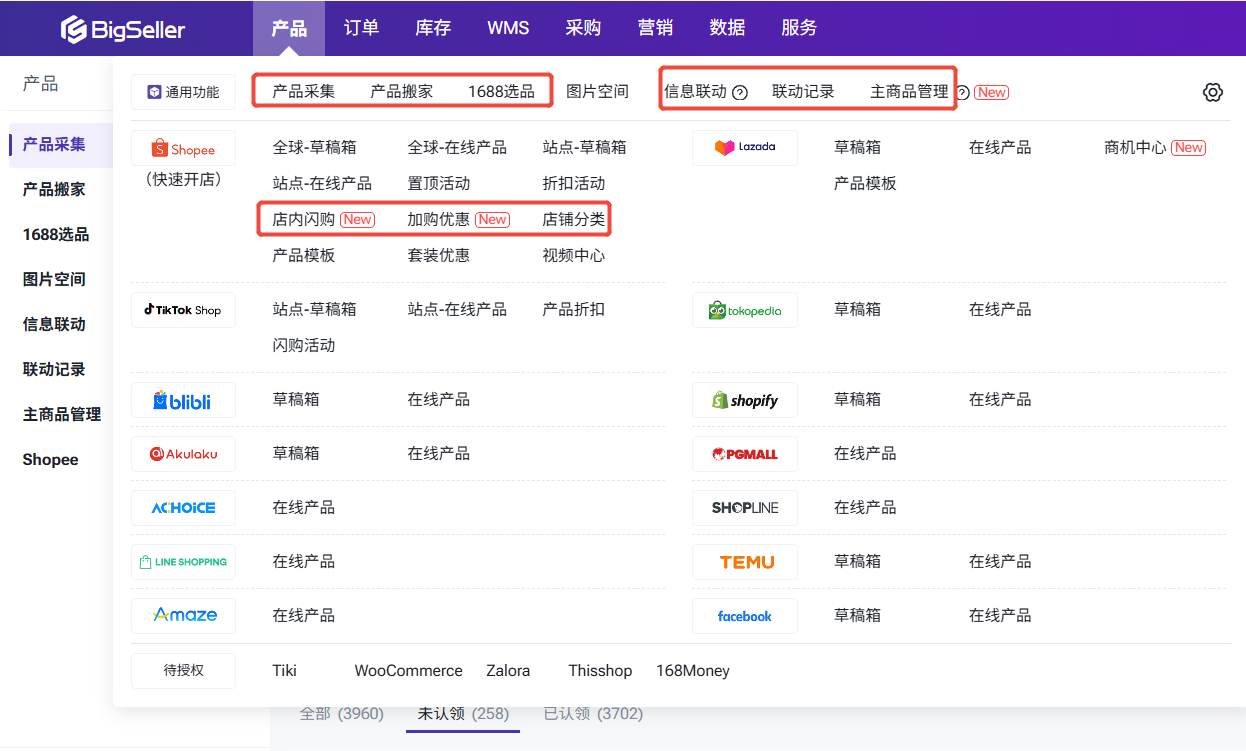Viewport: 1246px width, 751px height.
Task: Click help icon next to 主商品管理
Action: point(962,92)
